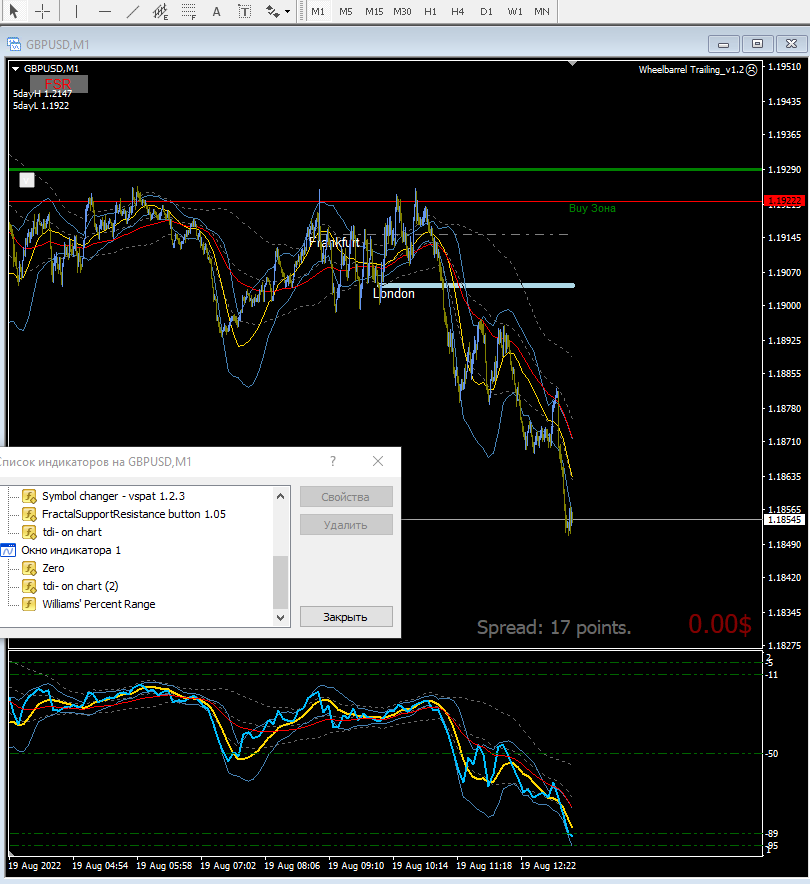Select the trendline drawing tool
The width and height of the screenshot is (810, 884).
pyautogui.click(x=133, y=12)
